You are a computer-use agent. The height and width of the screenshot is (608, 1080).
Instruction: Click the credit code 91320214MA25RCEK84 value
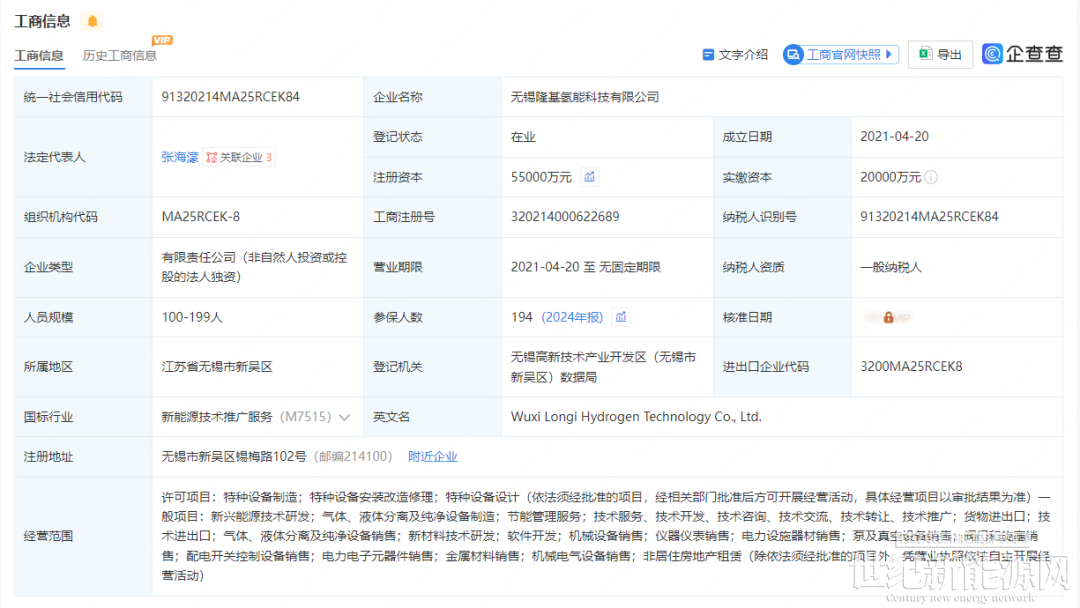(230, 97)
